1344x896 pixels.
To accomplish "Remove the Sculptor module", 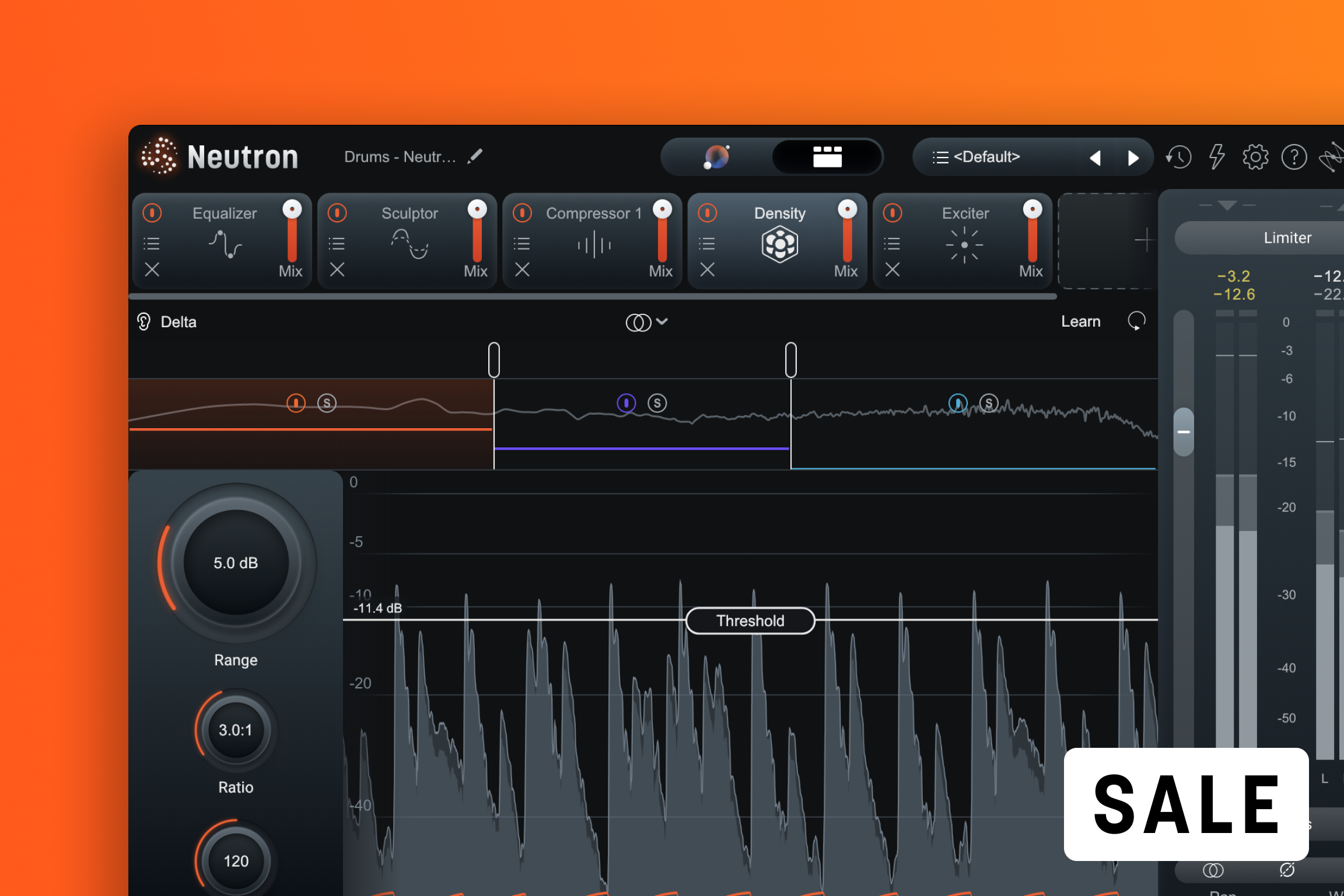I will click(x=337, y=269).
